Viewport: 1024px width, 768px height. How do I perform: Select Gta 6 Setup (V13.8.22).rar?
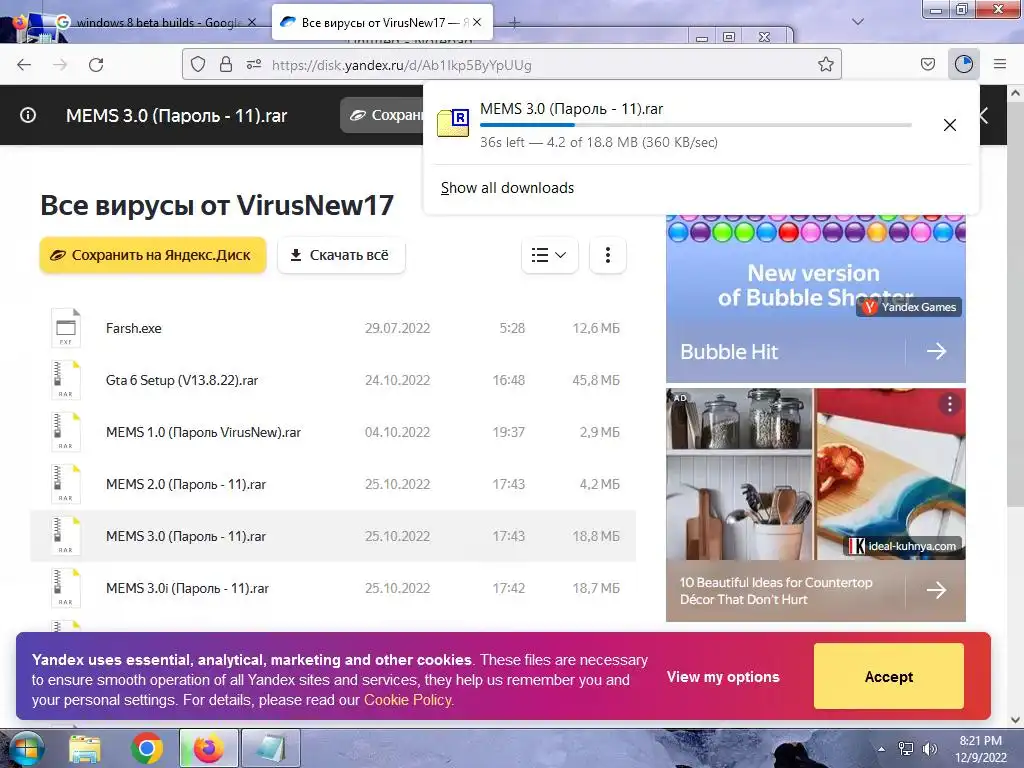(333, 380)
